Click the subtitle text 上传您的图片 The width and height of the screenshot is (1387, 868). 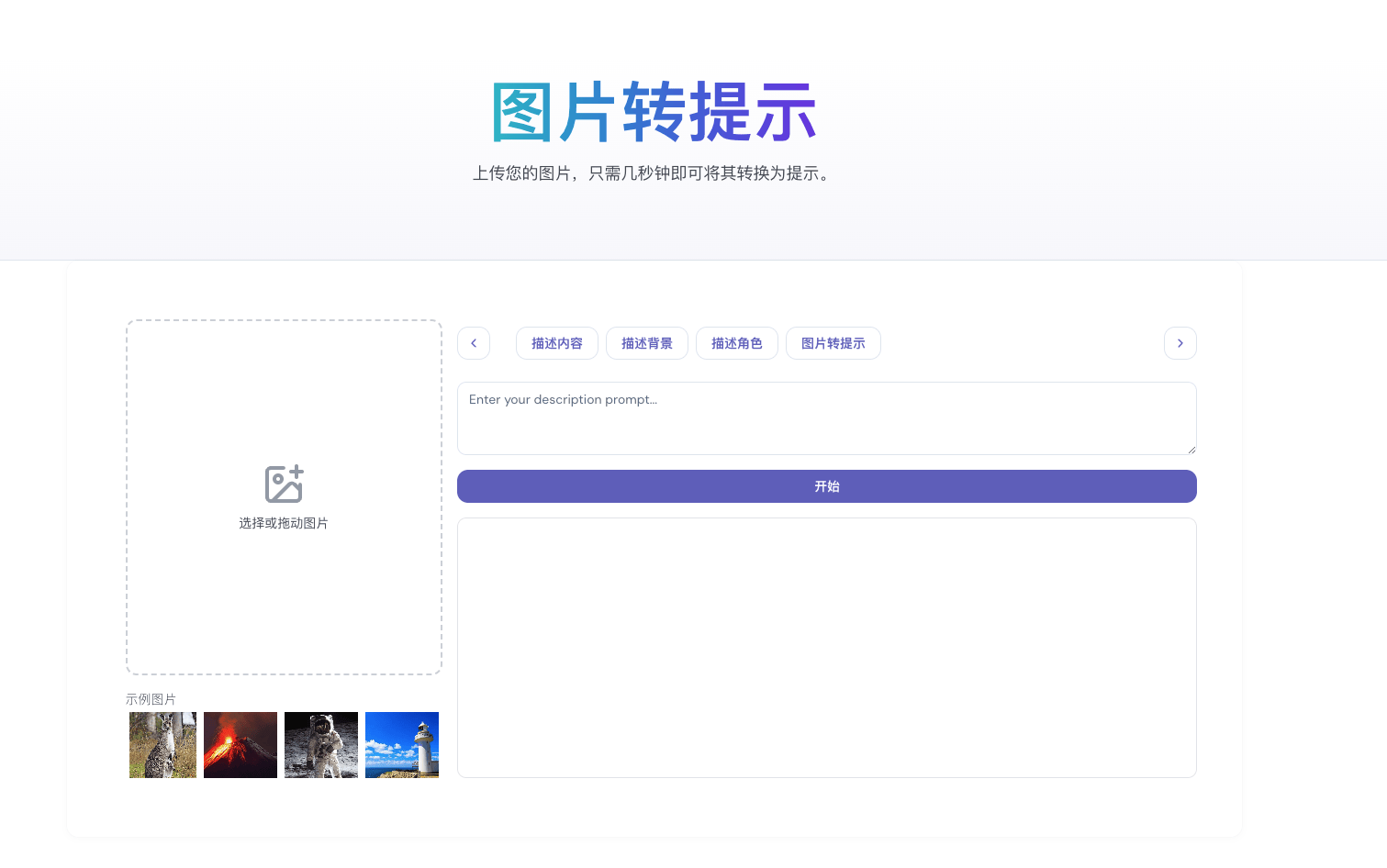point(522,173)
